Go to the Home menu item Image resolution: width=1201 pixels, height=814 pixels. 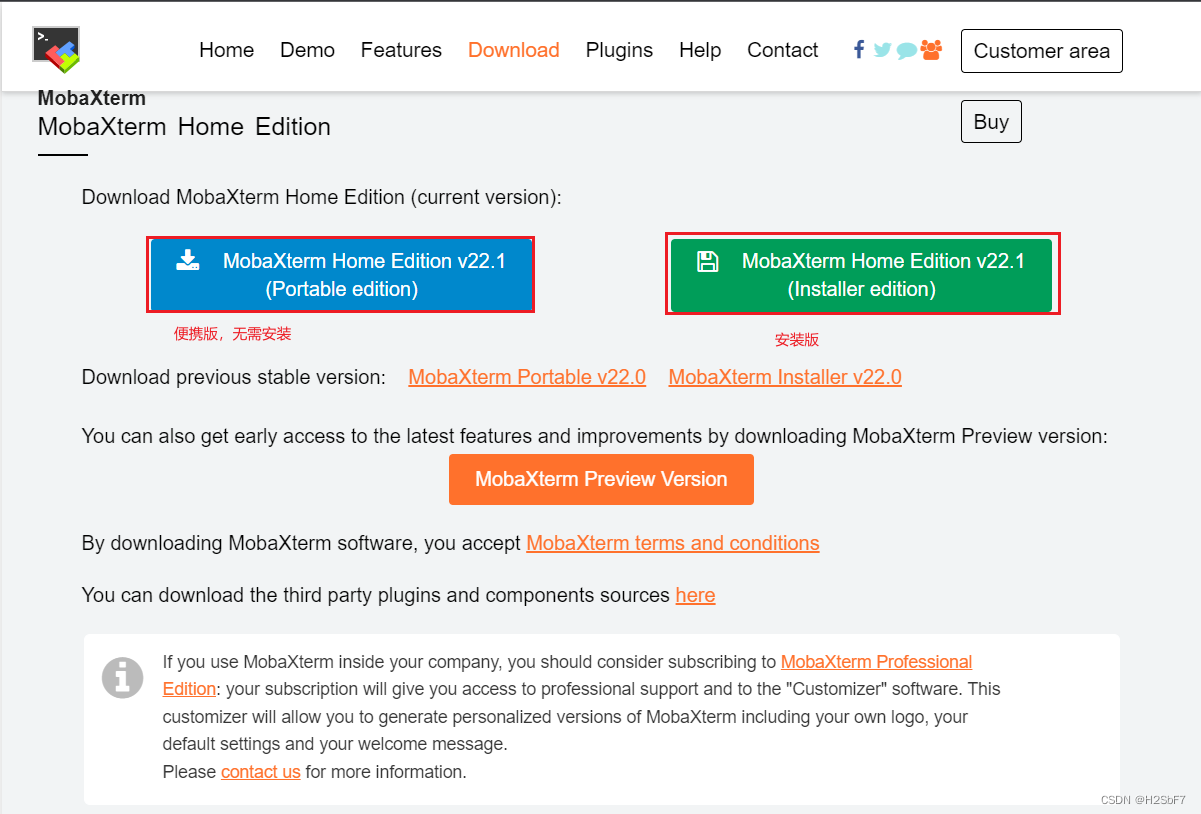227,50
